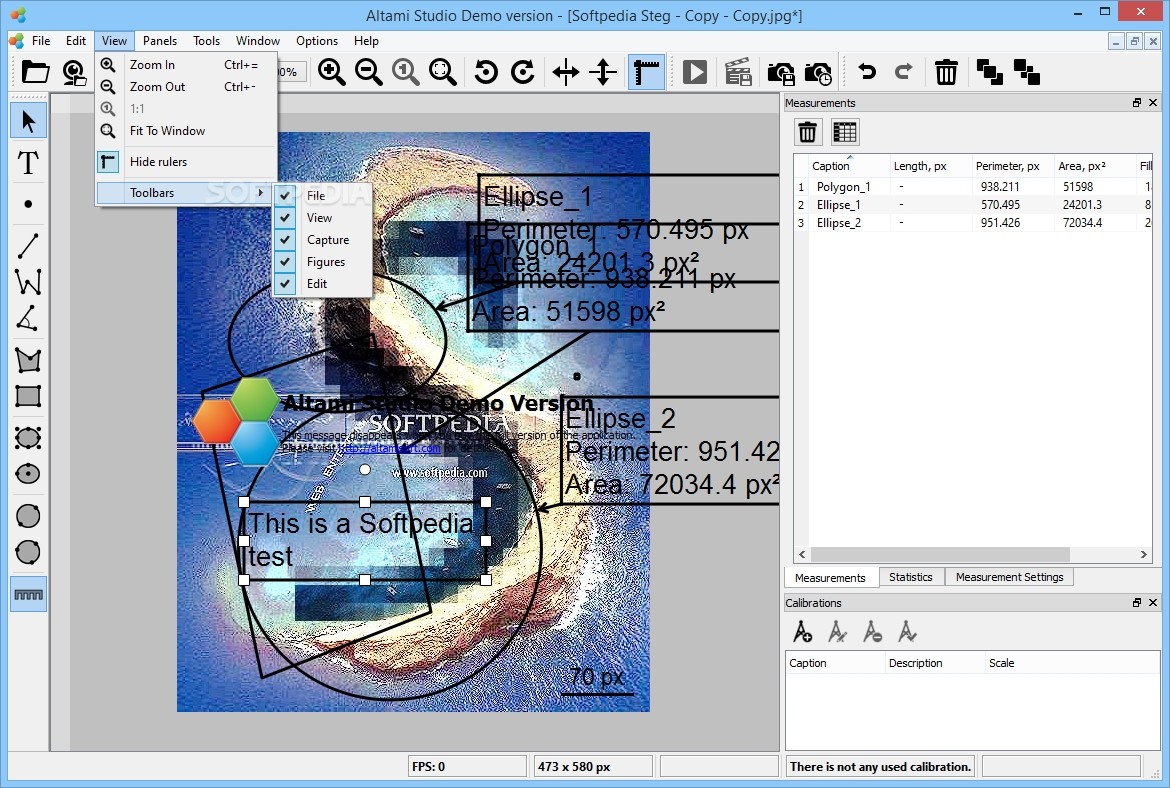Select the Point tool
The image size is (1170, 788).
[28, 204]
